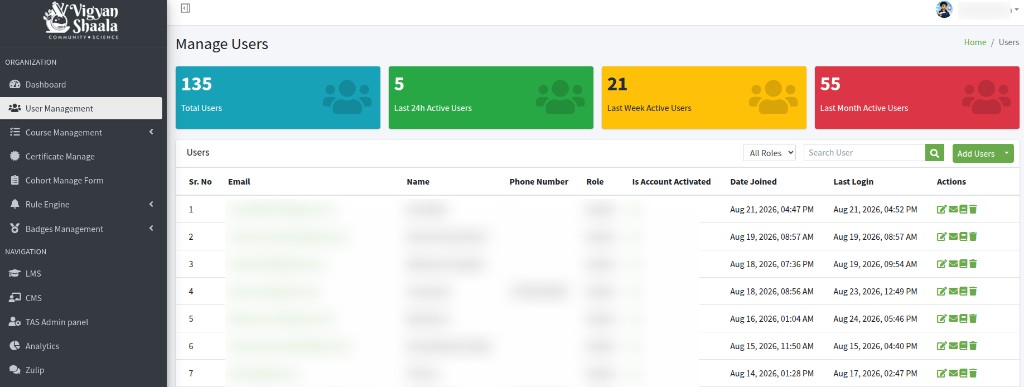Open the user account menu caret
Viewport: 1024px width, 387px height.
pyautogui.click(x=1017, y=10)
